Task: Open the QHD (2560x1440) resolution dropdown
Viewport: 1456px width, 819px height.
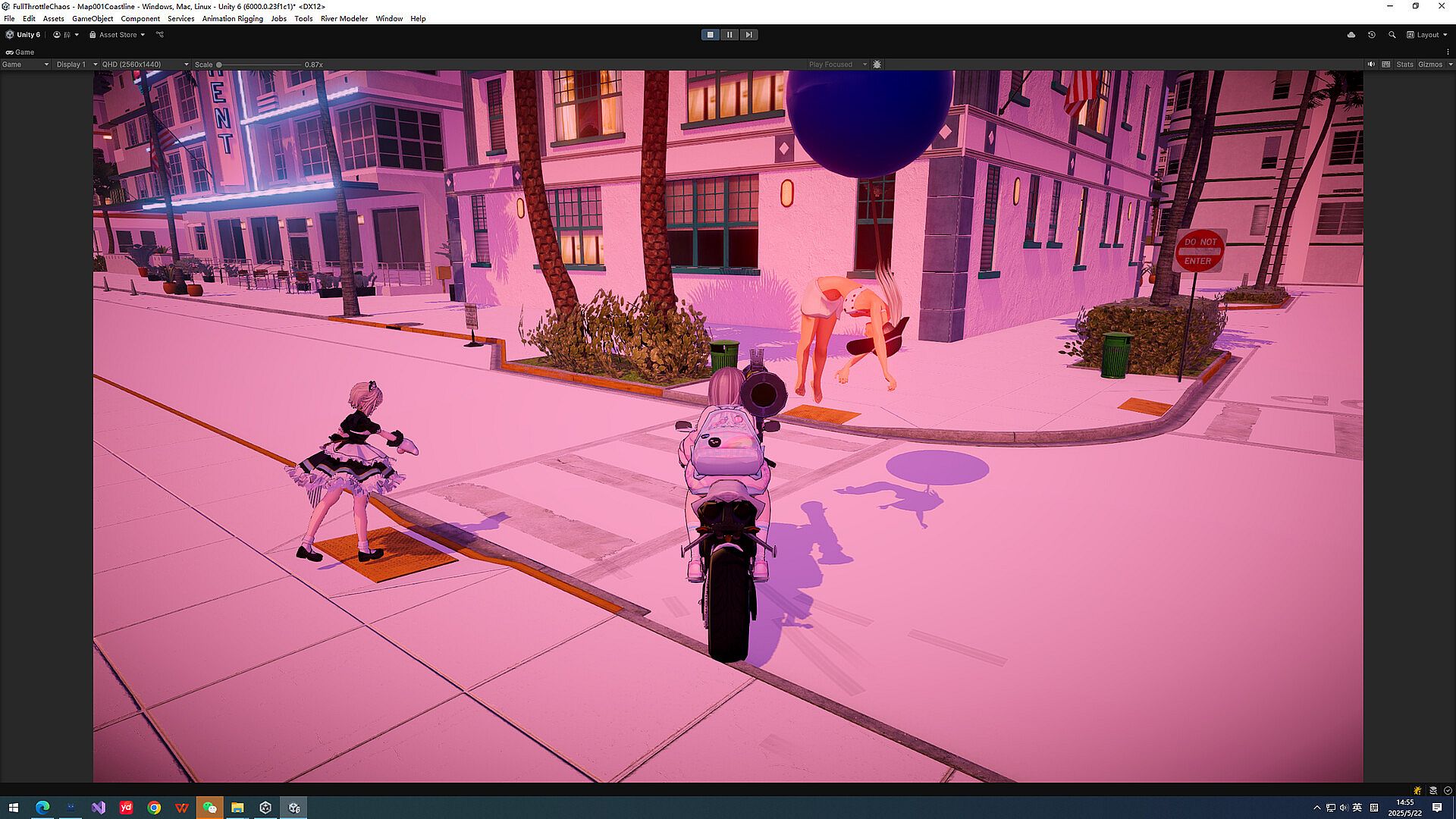Action: (145, 64)
